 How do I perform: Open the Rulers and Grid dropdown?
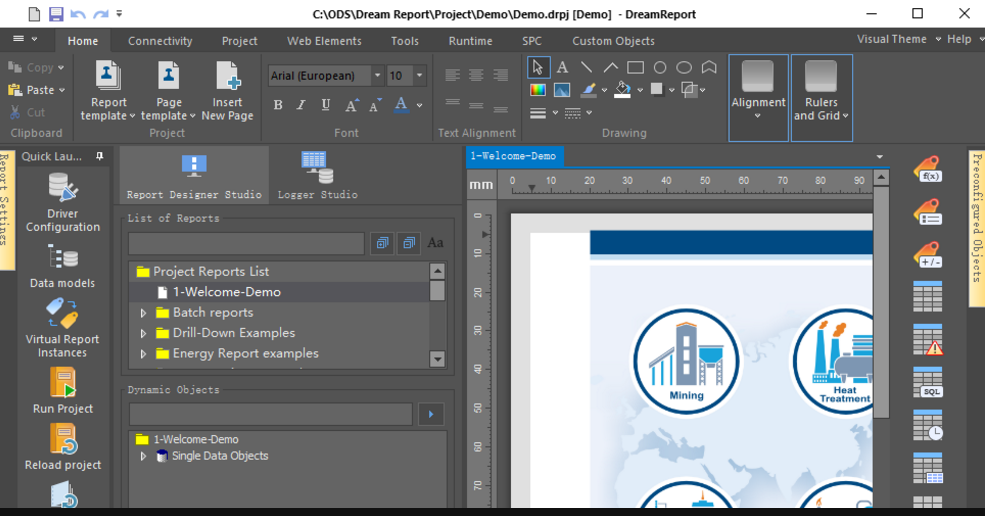pyautogui.click(x=821, y=97)
